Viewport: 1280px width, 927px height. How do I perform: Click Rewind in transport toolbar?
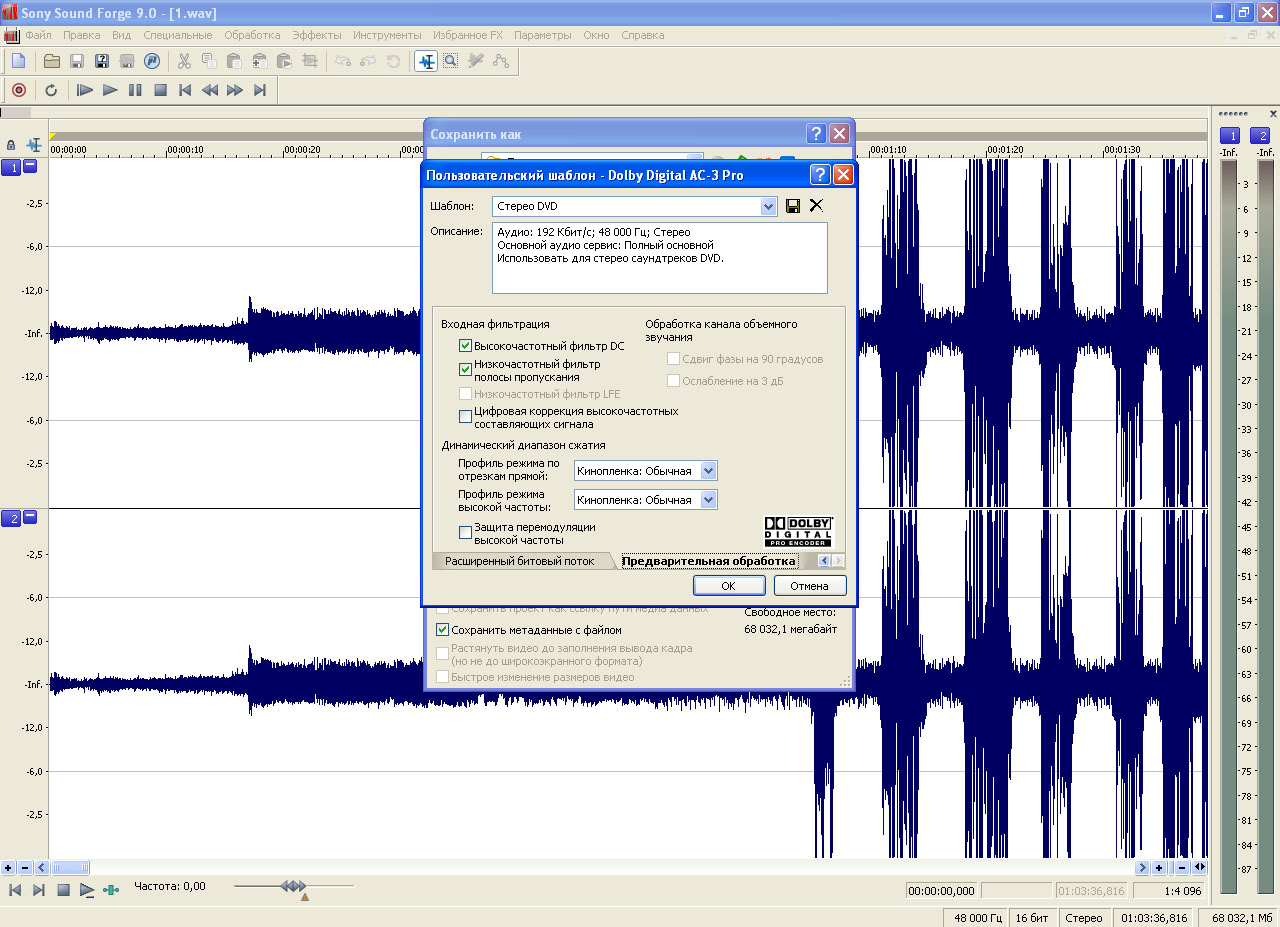click(210, 90)
